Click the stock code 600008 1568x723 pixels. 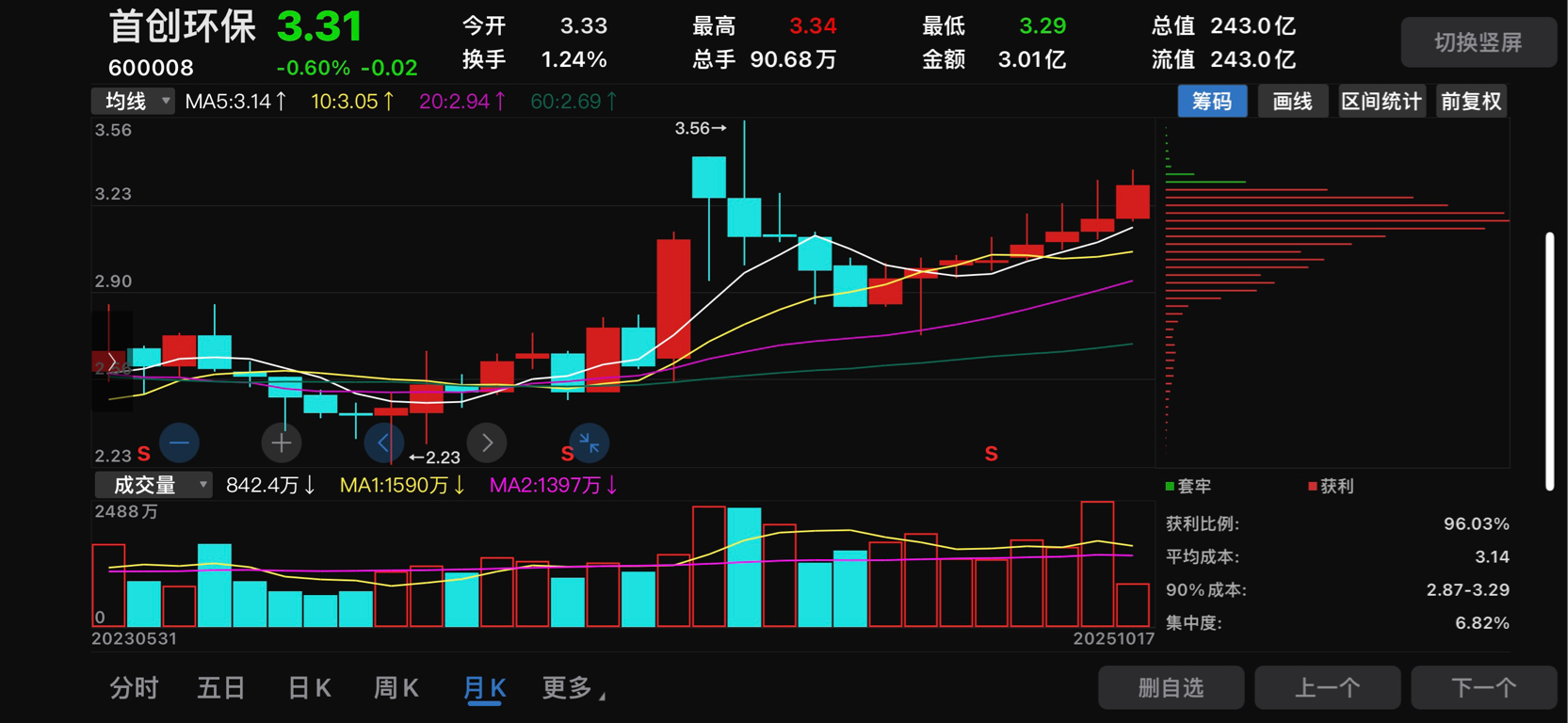pyautogui.click(x=151, y=68)
